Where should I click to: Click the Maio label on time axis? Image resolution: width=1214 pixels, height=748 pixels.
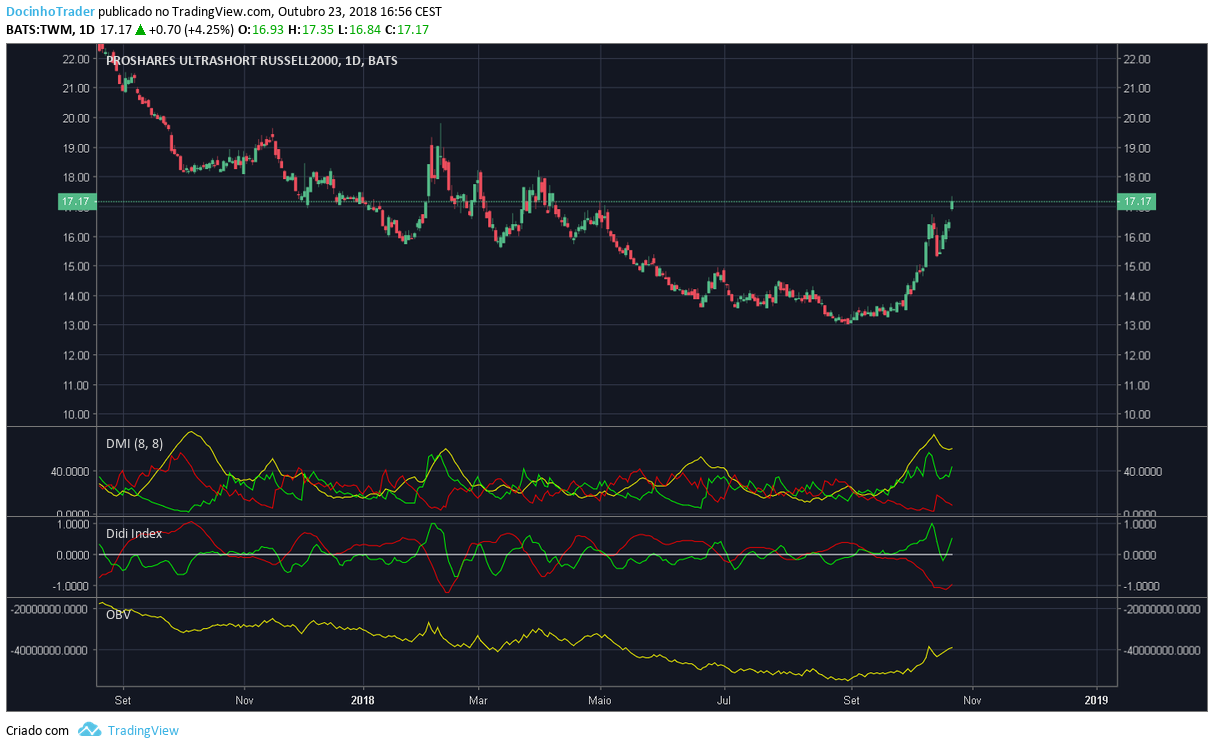click(x=599, y=701)
